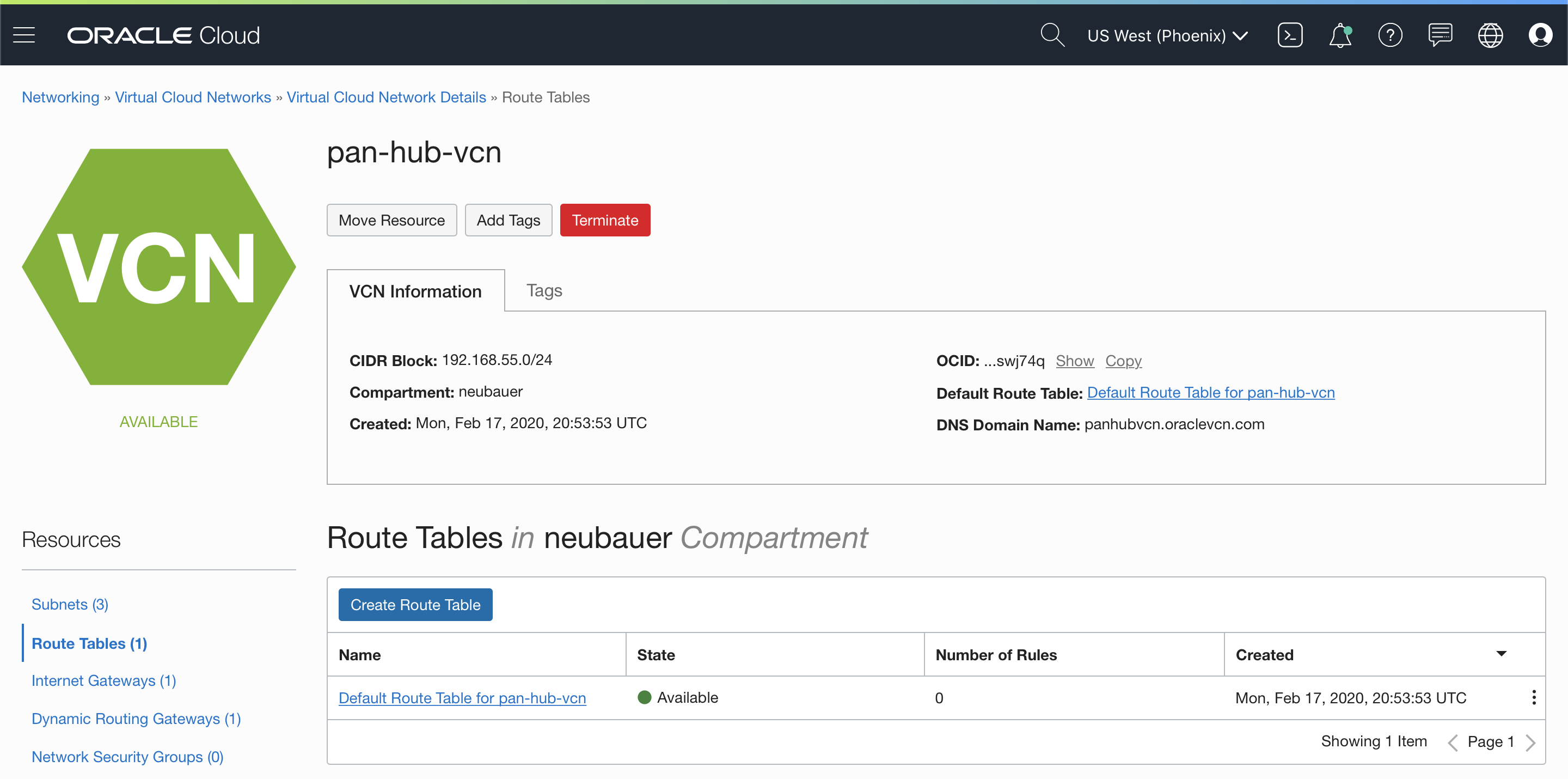Viewport: 1568px width, 779px height.
Task: Click the language globe icon
Action: (1490, 35)
